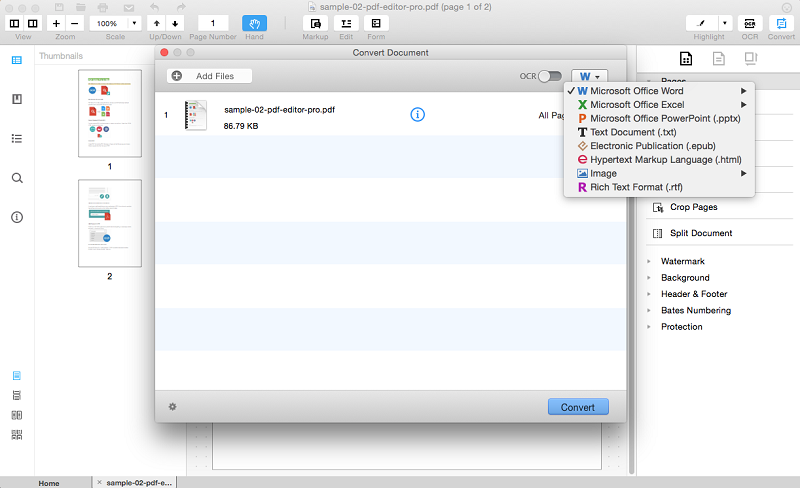Open the second document panel tab icon
The image size is (800, 488).
(718, 59)
